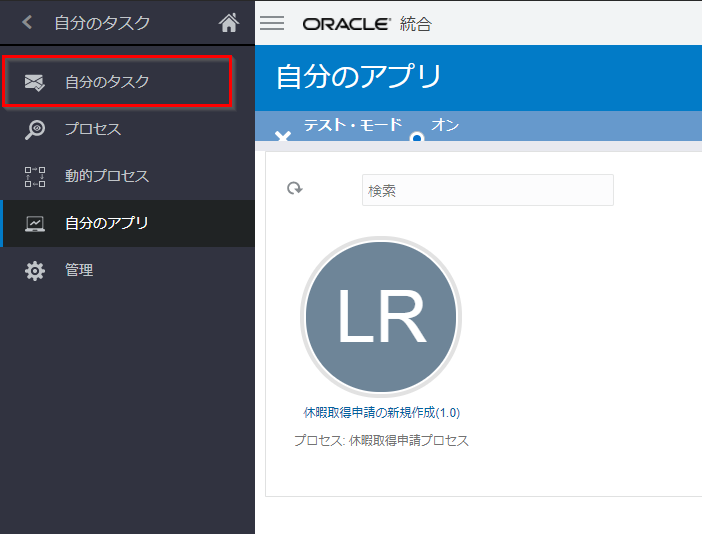Refresh the app list
This screenshot has width=702, height=534.
pyautogui.click(x=295, y=189)
